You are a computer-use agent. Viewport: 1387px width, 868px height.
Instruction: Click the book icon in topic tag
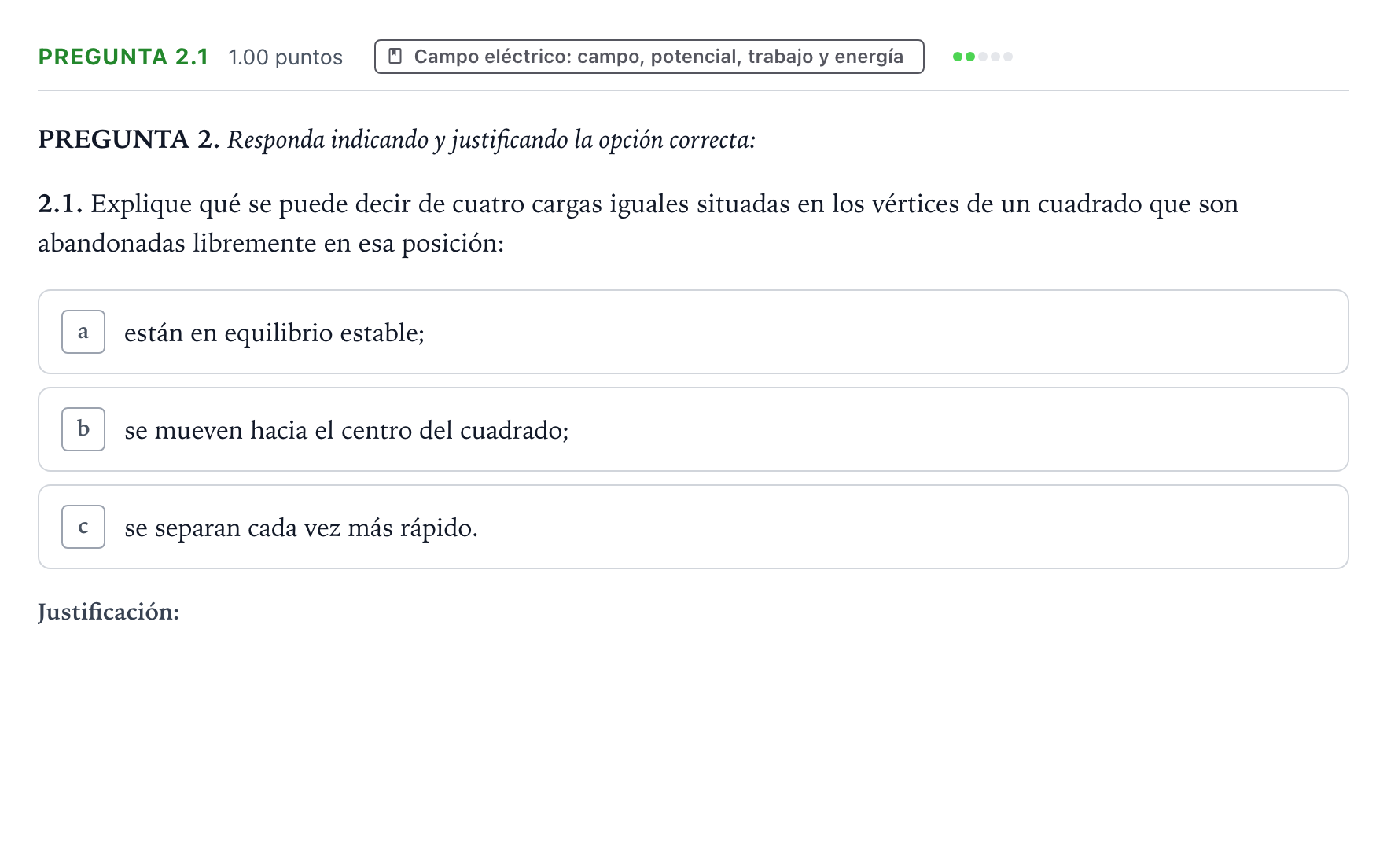(x=395, y=57)
